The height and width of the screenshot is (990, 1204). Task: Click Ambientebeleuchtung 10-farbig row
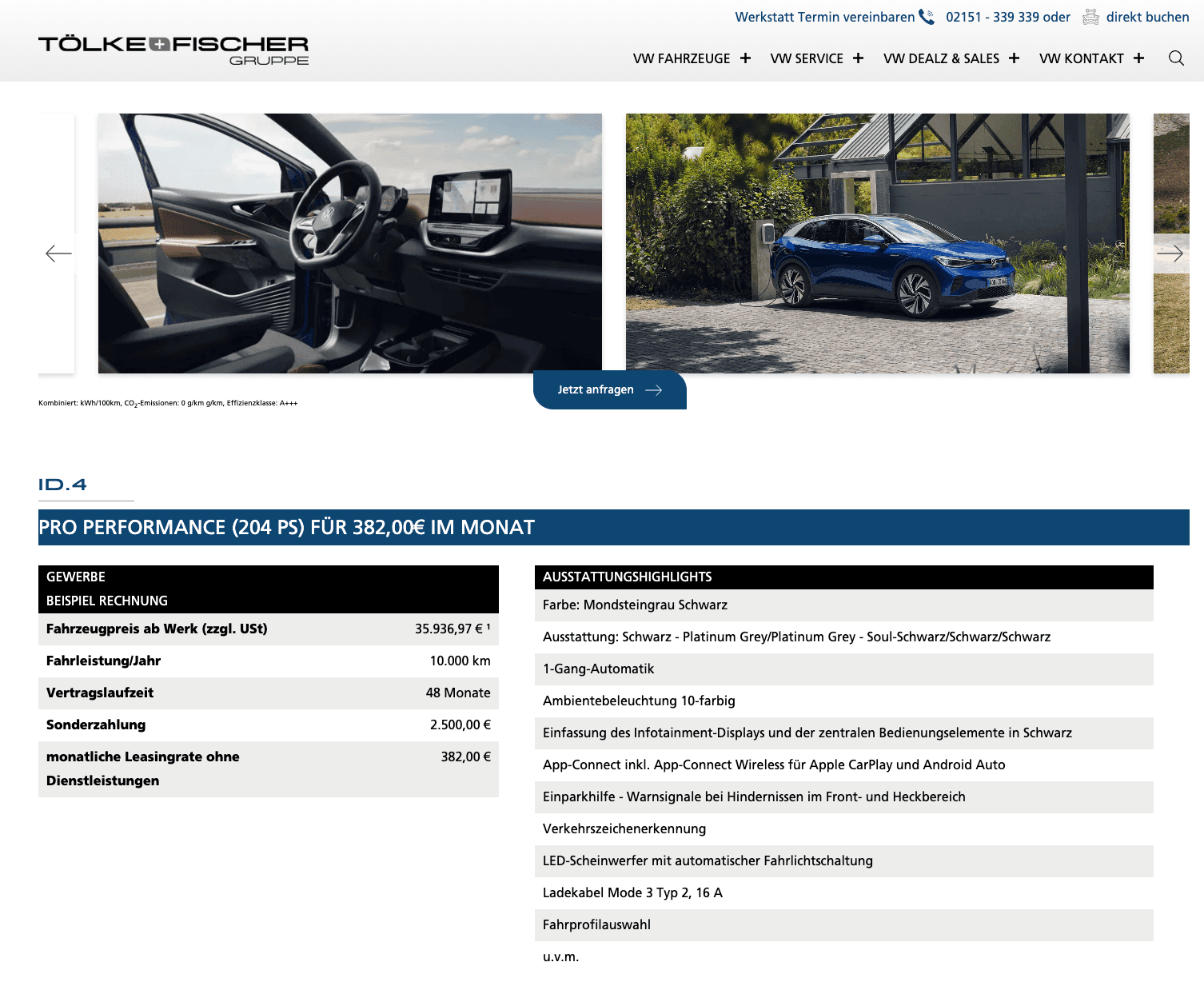point(844,701)
